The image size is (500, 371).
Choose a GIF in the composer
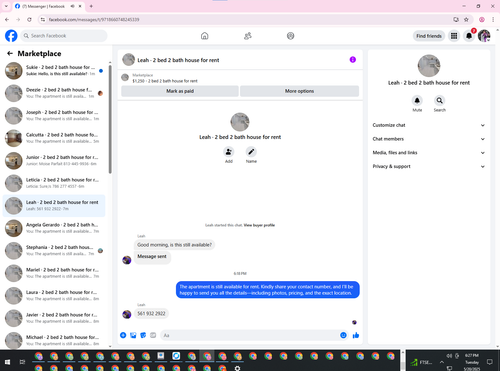[153, 335]
